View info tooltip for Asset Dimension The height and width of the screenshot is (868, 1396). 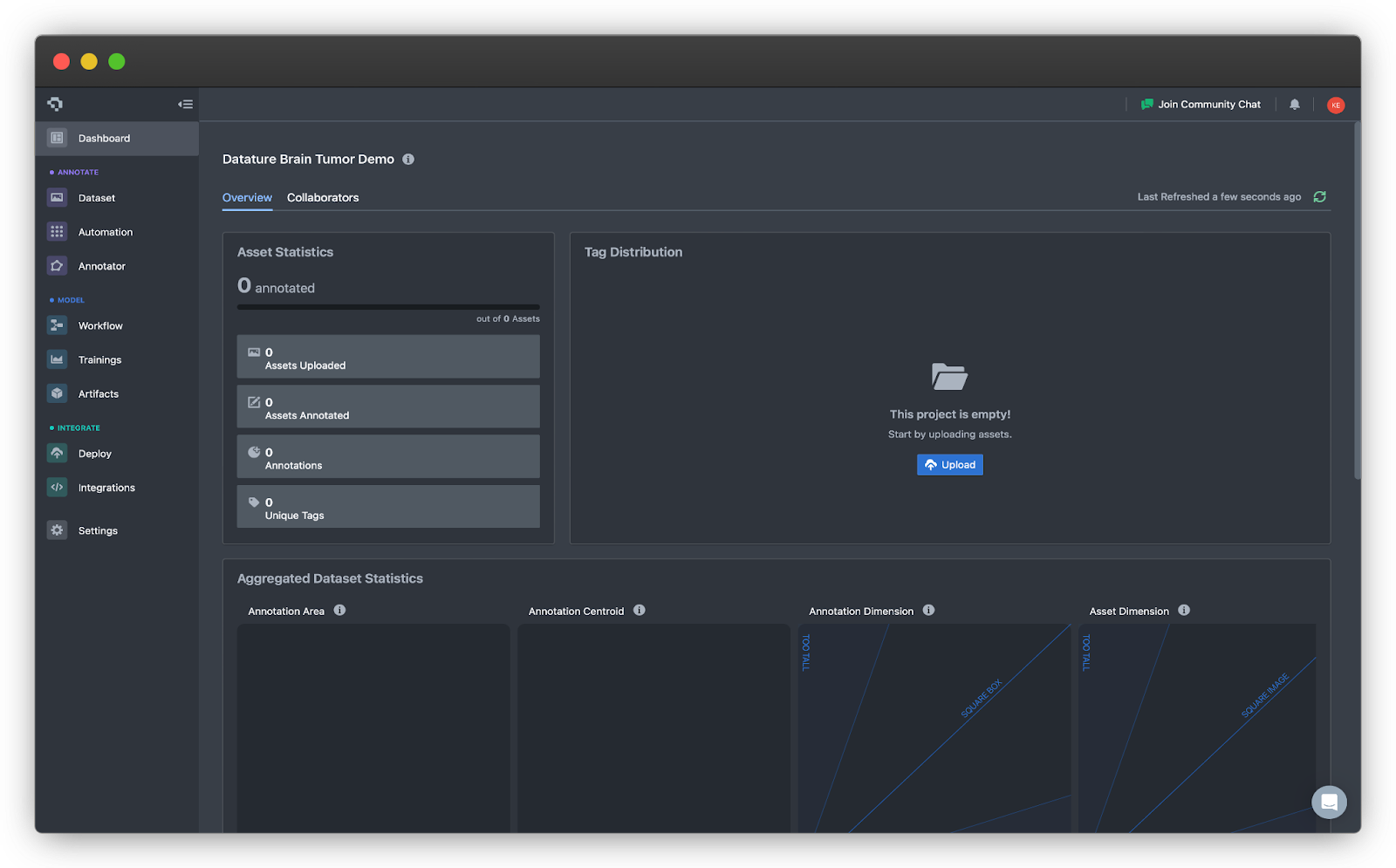tap(1184, 610)
